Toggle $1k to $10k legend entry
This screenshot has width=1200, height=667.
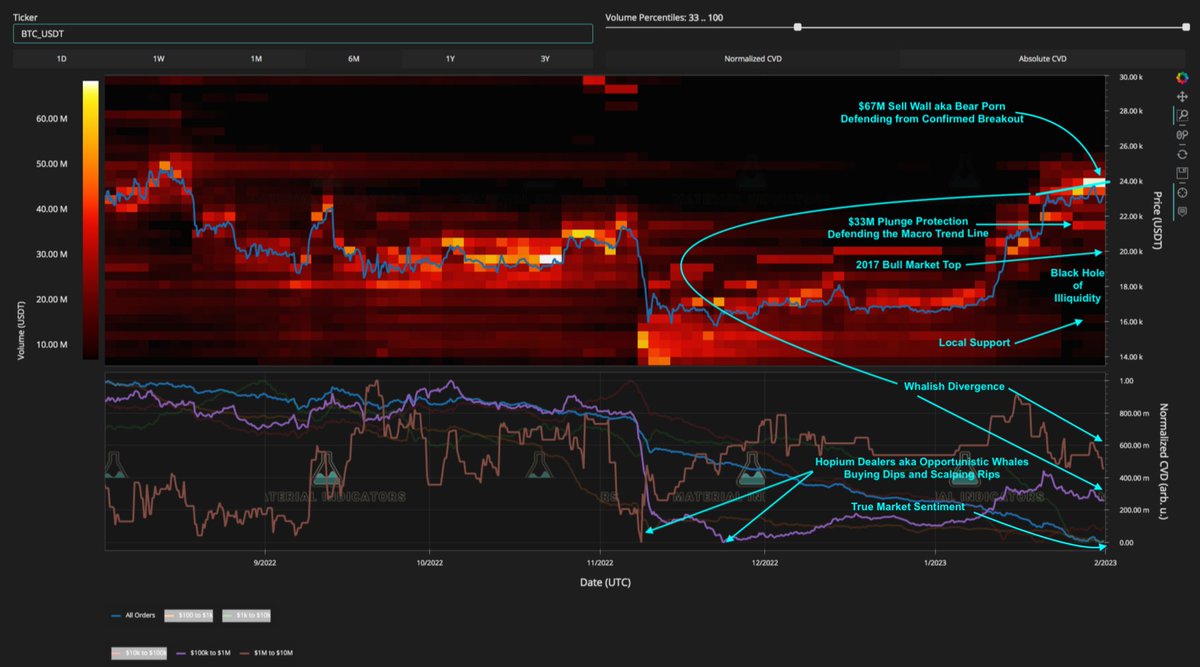coord(245,615)
